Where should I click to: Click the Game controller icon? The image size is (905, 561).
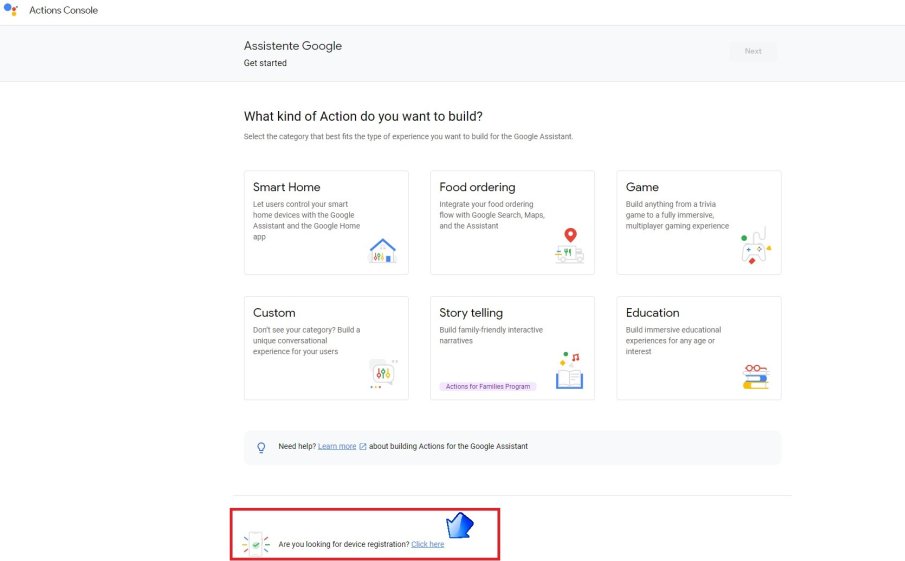click(756, 245)
